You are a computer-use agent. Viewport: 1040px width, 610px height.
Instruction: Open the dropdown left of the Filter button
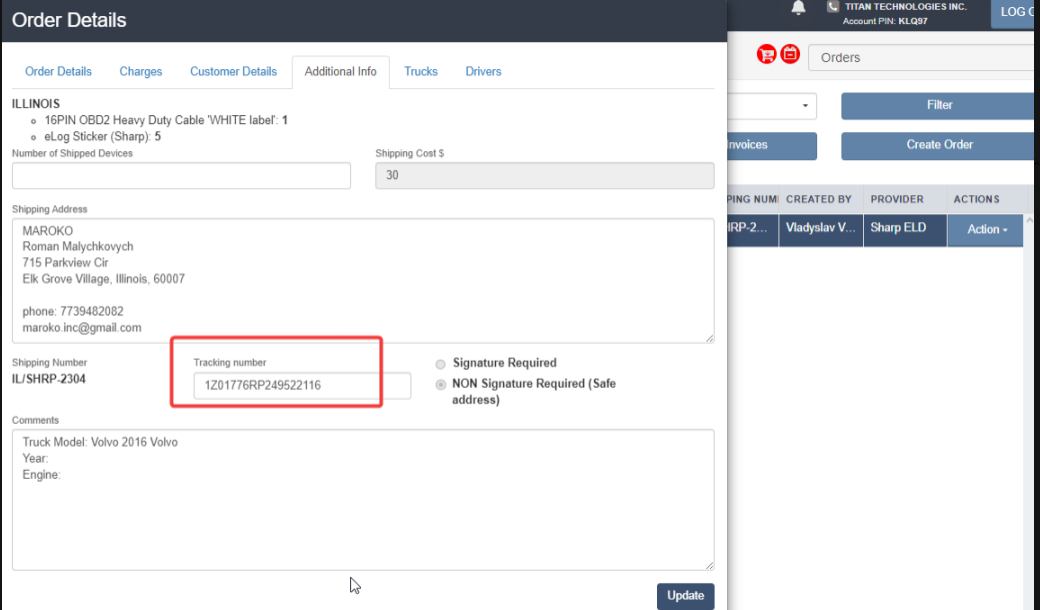772,105
